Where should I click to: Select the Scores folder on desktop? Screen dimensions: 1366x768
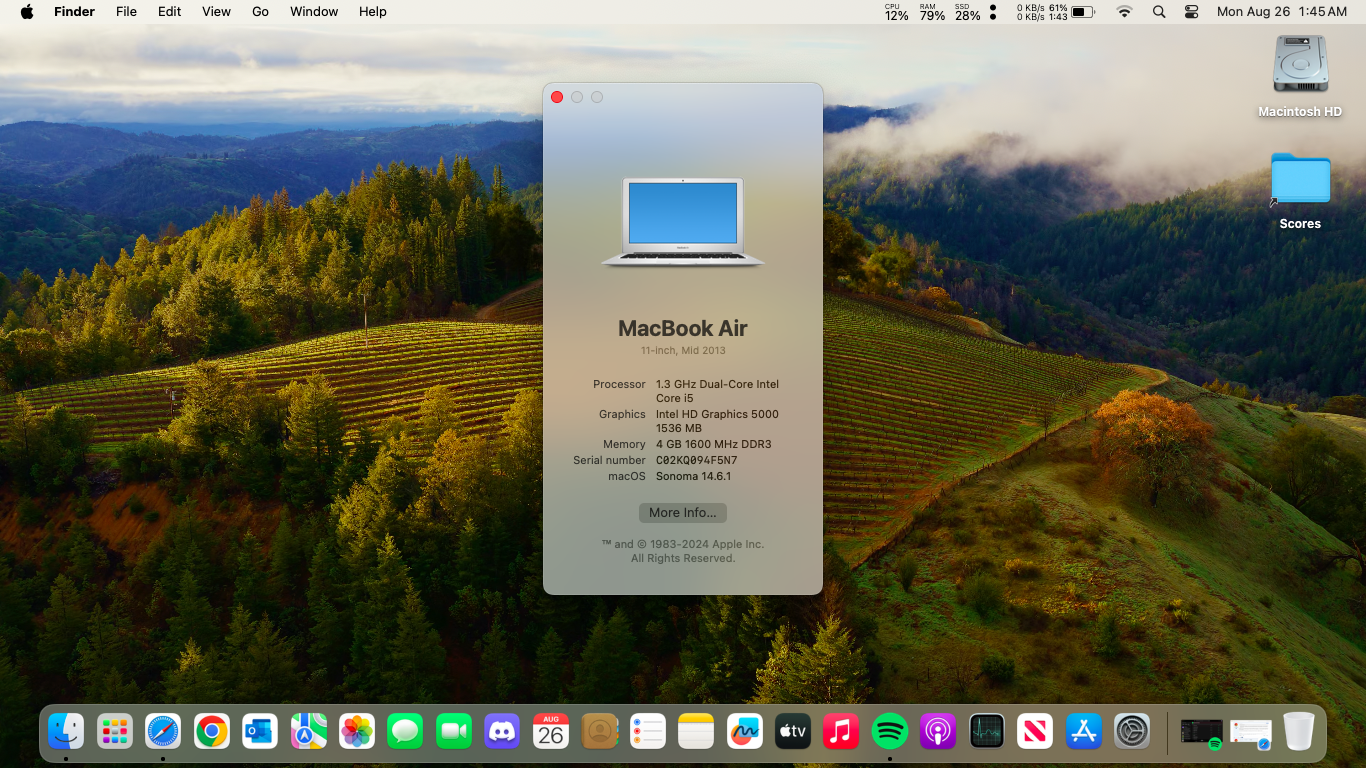pyautogui.click(x=1300, y=191)
